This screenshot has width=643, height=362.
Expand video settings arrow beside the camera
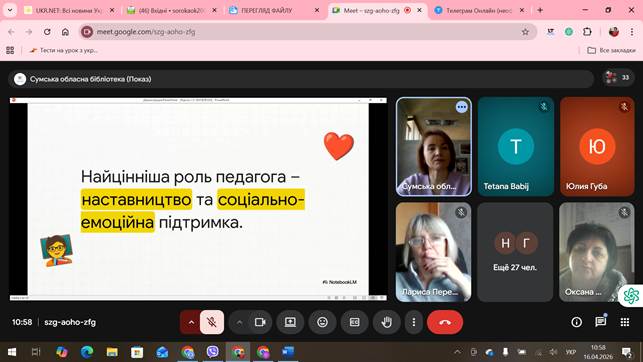pos(239,322)
